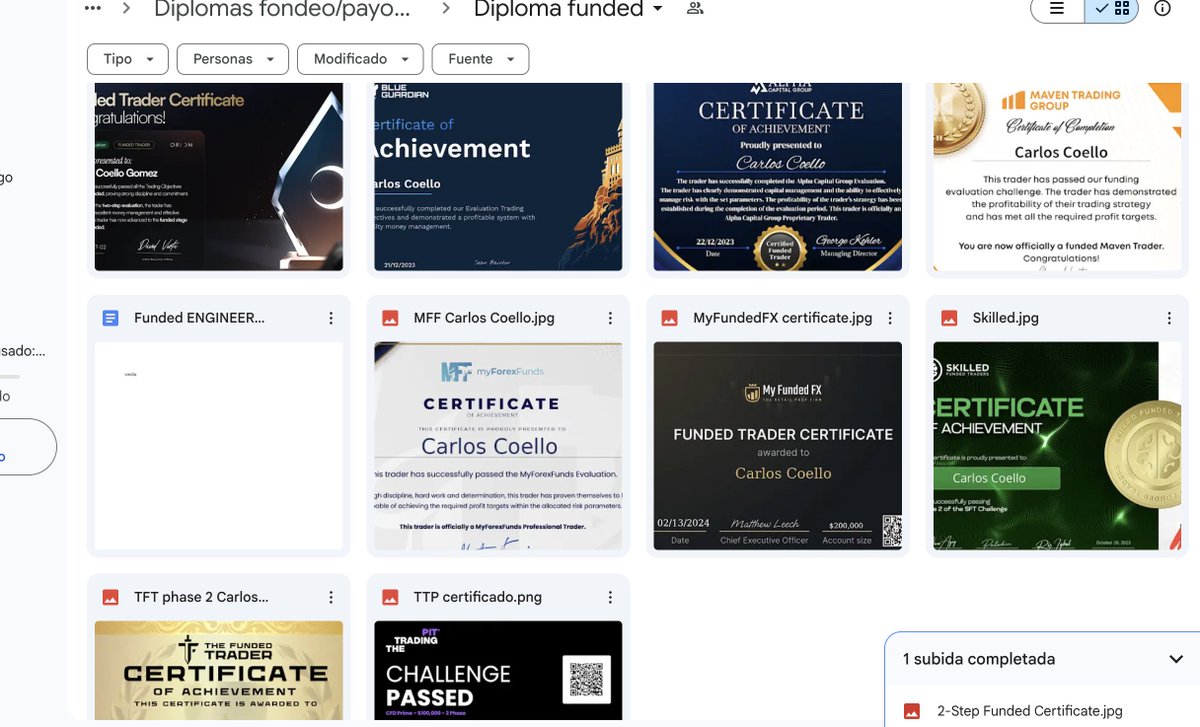
Task: Show folder details info icon
Action: point(1162,8)
